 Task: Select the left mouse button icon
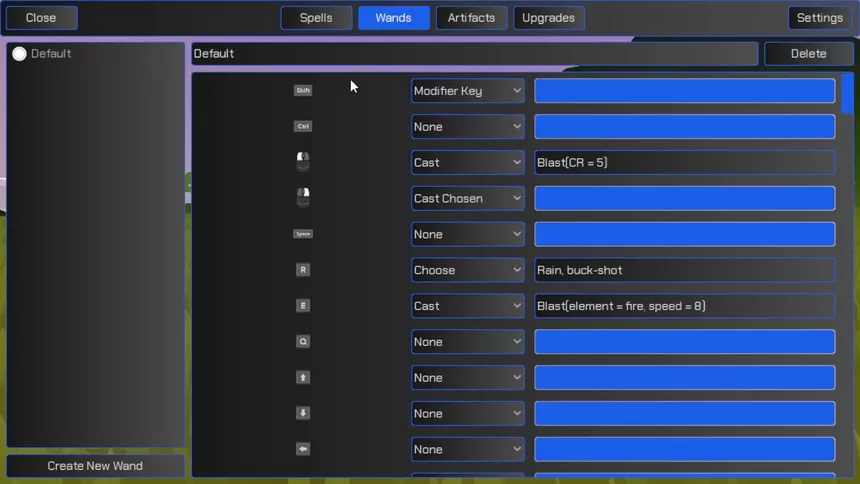tap(303, 161)
